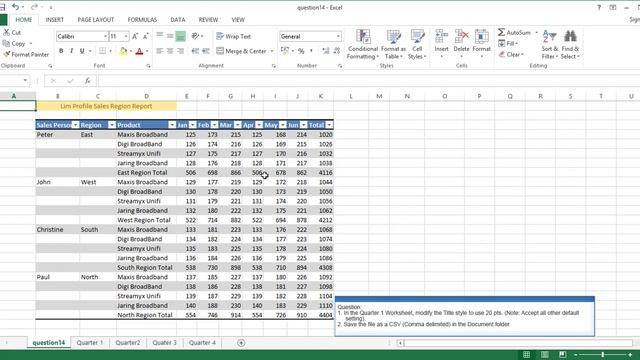Center text horizontally
This screenshot has height=360, width=640.
[x=170, y=51]
